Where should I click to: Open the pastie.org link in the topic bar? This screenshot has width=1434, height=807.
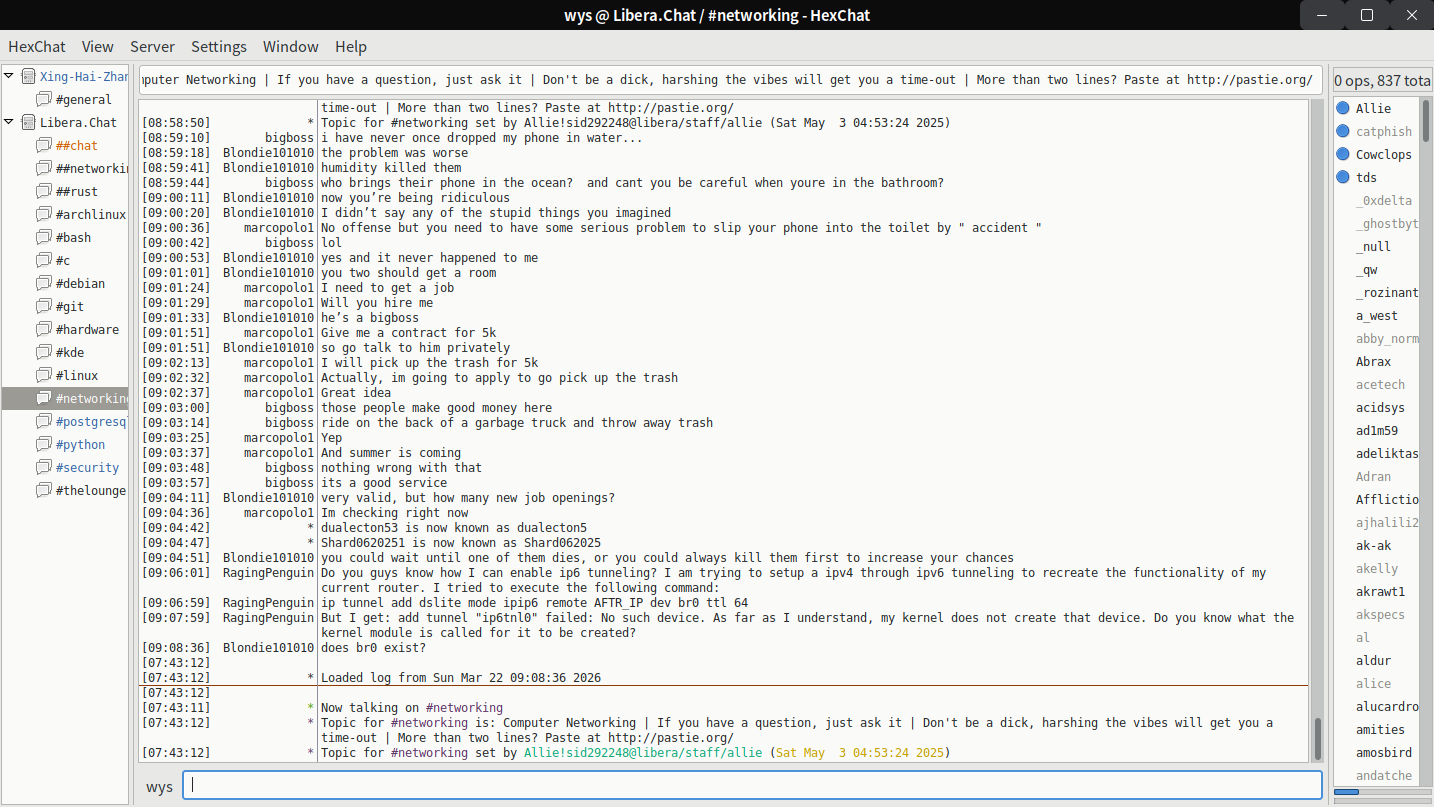(1249, 80)
